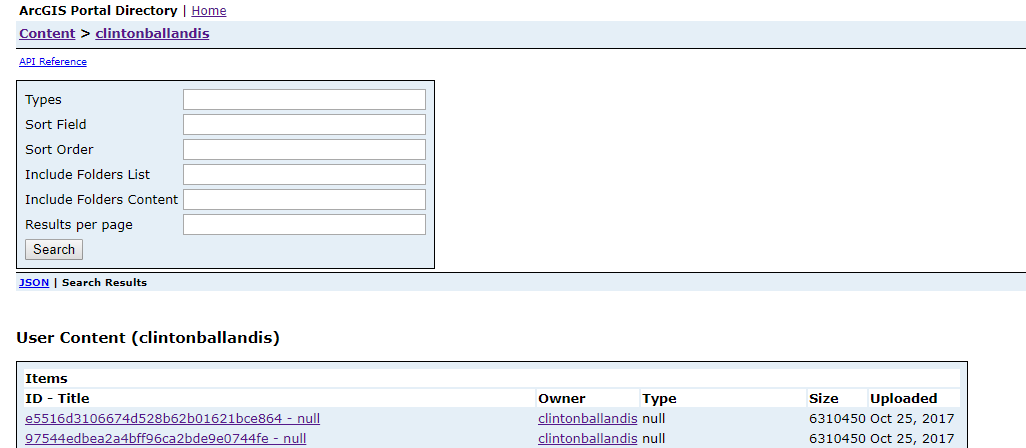Click the Search button
The image size is (1026, 448).
click(x=54, y=249)
